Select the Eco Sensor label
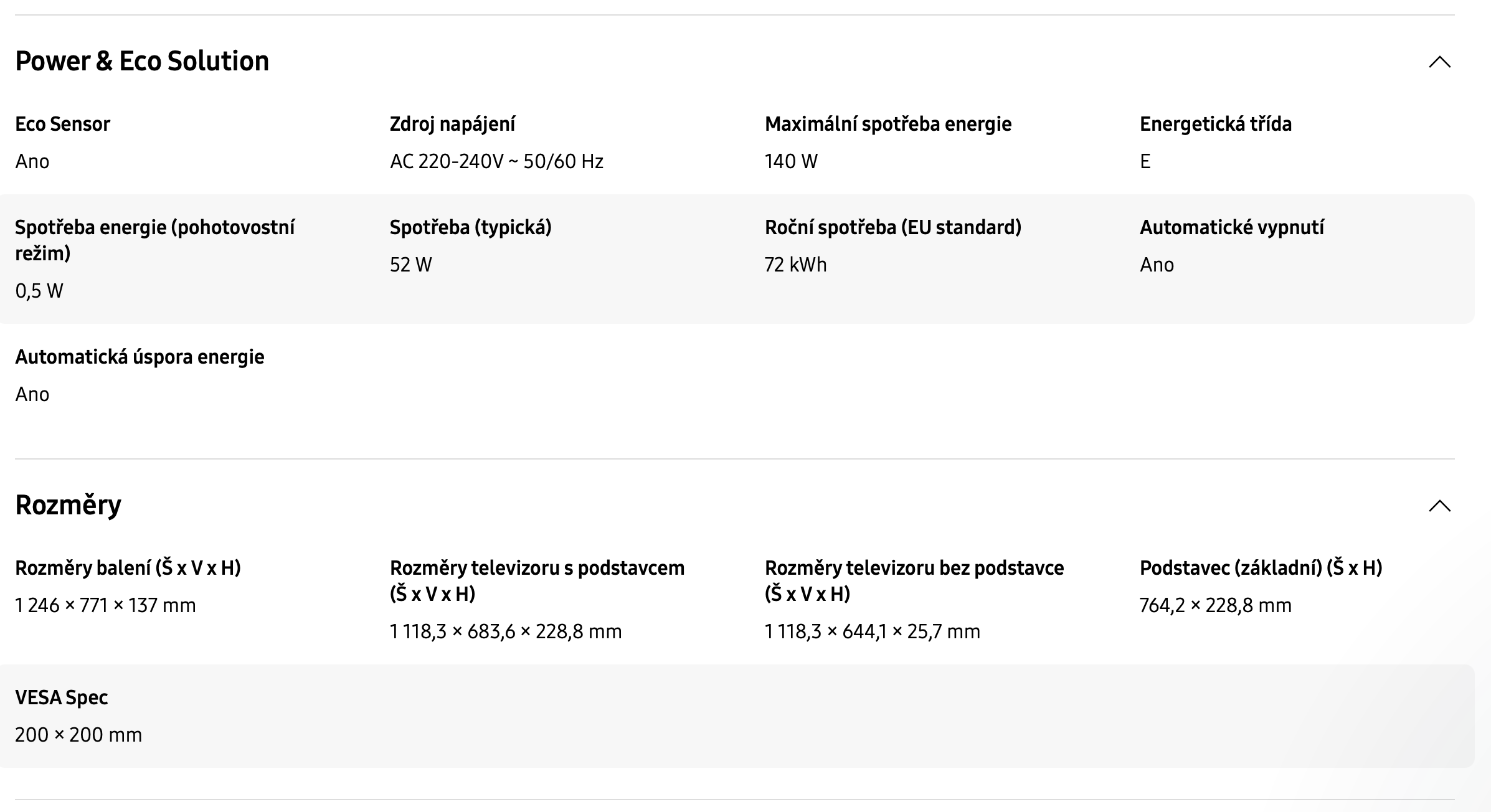The height and width of the screenshot is (812, 1491). coord(62,124)
